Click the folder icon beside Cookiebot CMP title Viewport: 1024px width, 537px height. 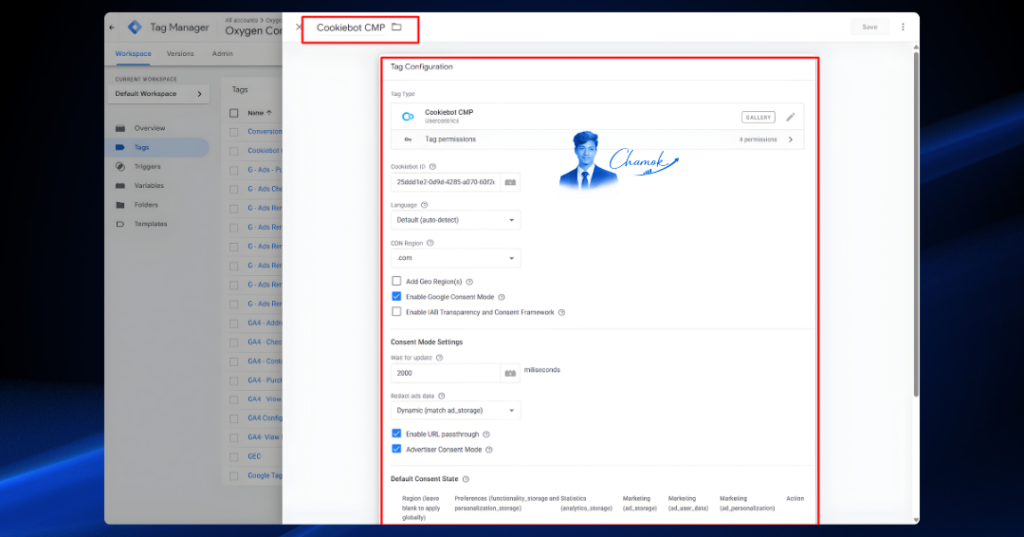[x=396, y=27]
